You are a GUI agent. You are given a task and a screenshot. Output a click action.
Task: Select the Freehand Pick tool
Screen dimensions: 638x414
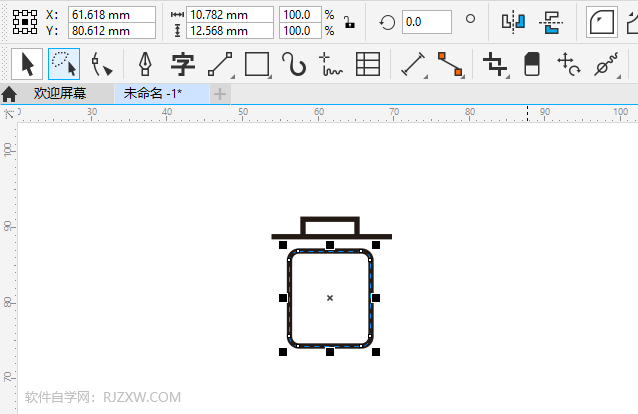[x=64, y=64]
